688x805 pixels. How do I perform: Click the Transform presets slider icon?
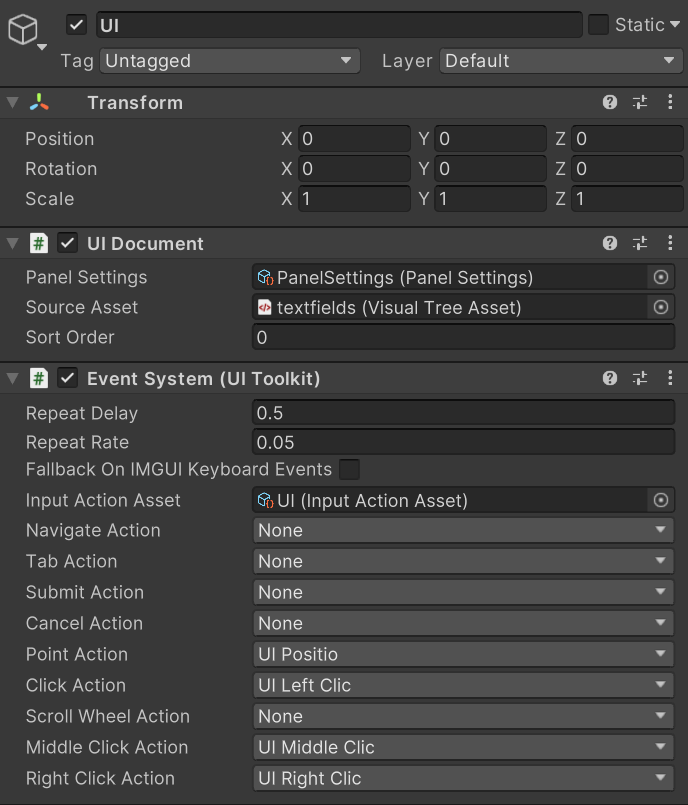640,103
